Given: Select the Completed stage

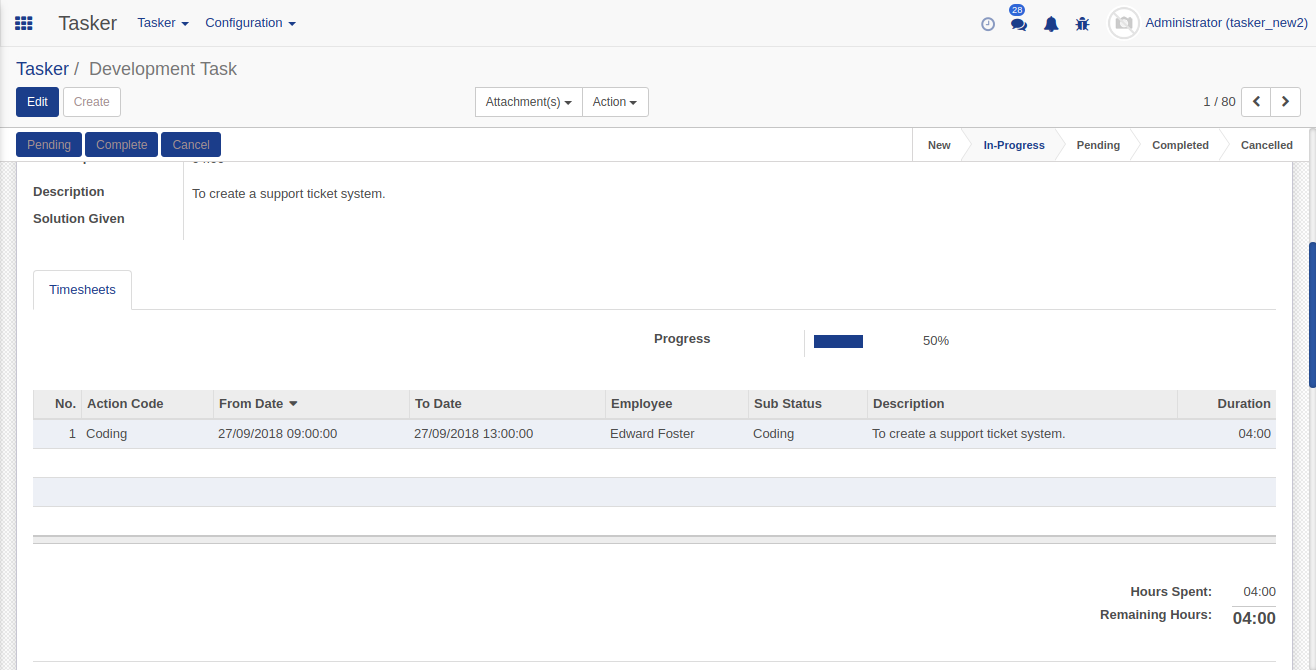Looking at the screenshot, I should [1180, 145].
